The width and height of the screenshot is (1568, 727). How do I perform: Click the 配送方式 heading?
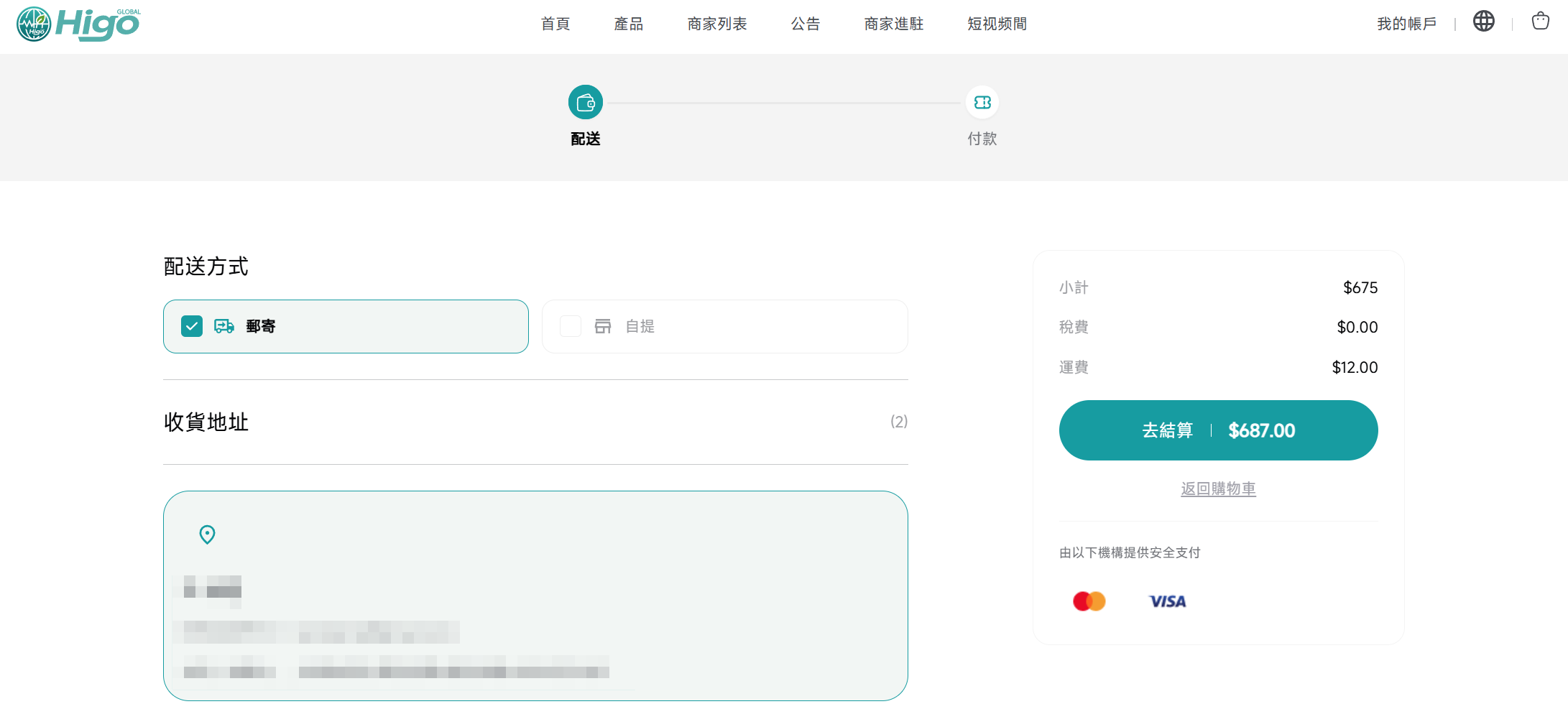[206, 267]
